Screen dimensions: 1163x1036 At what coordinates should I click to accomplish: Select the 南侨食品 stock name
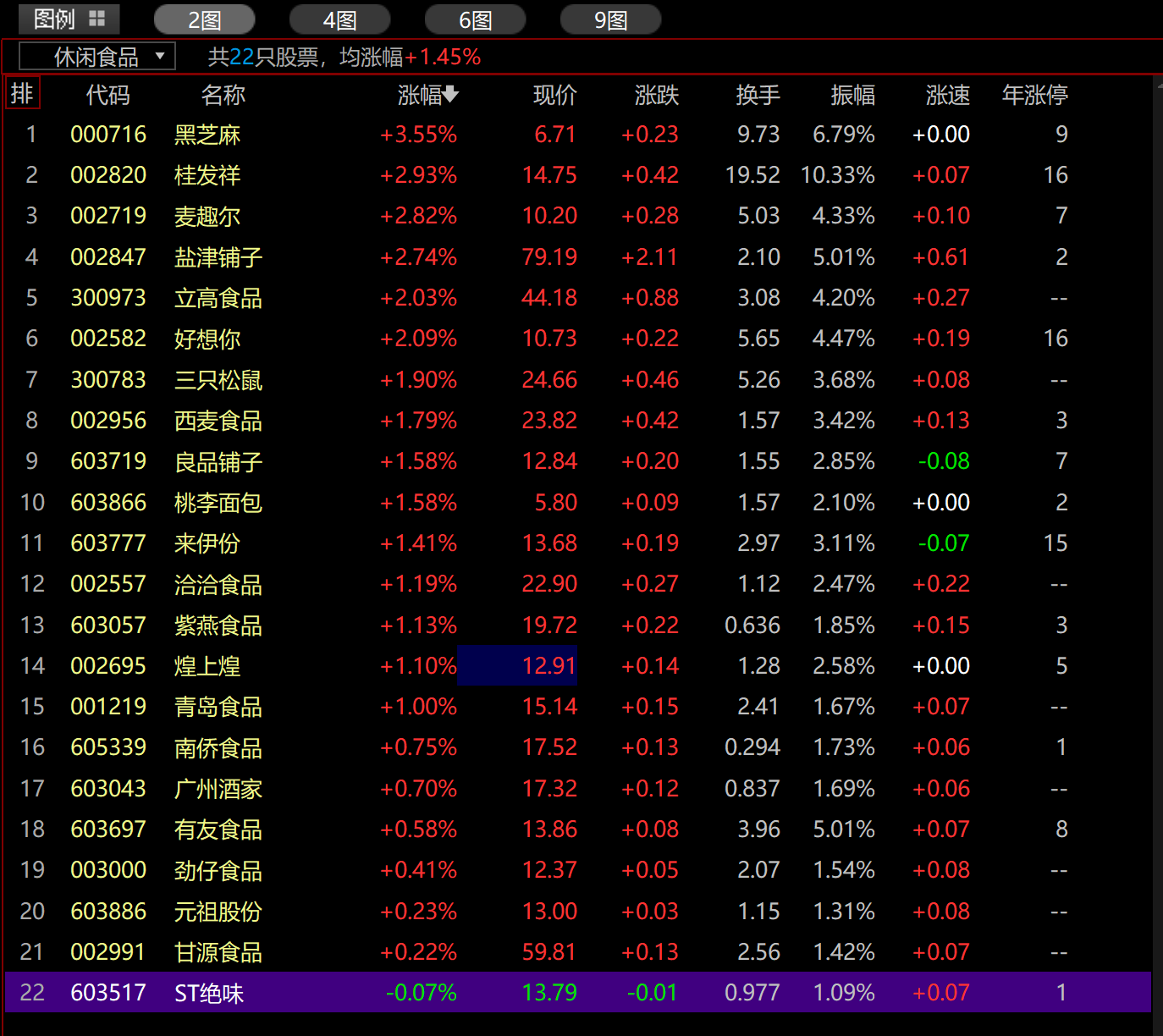click(x=218, y=747)
